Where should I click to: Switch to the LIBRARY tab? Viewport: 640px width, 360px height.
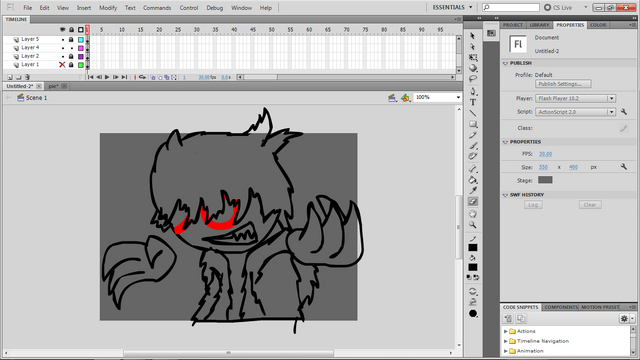coord(539,25)
